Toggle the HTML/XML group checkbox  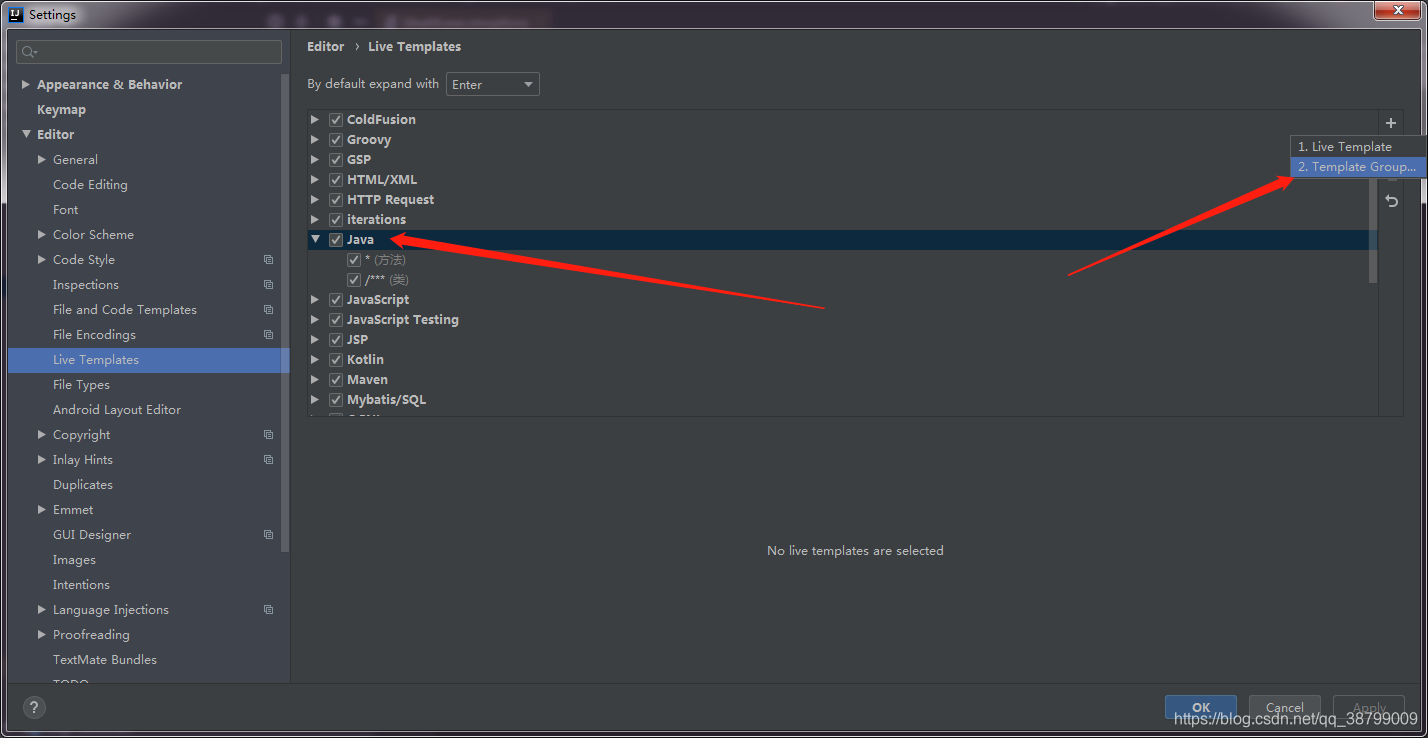click(x=336, y=180)
